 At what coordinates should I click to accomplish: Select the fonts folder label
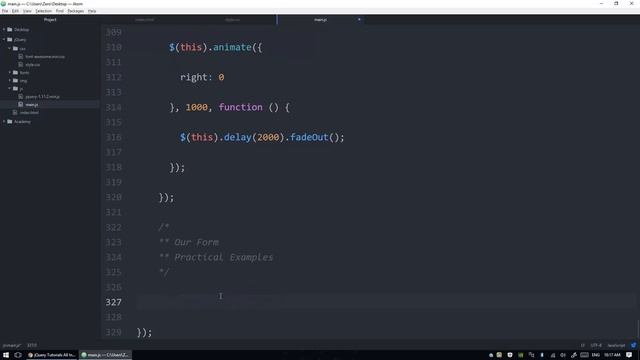tap(24, 73)
